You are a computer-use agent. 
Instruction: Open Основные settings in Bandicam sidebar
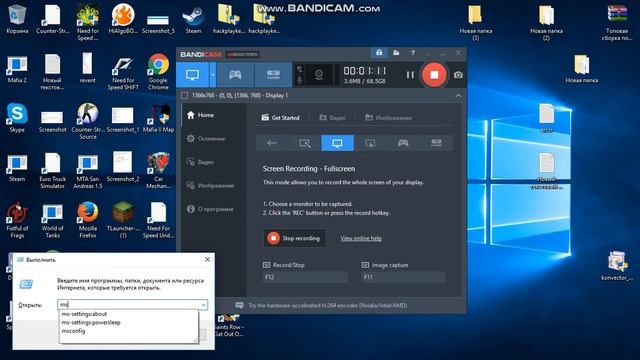coord(206,139)
